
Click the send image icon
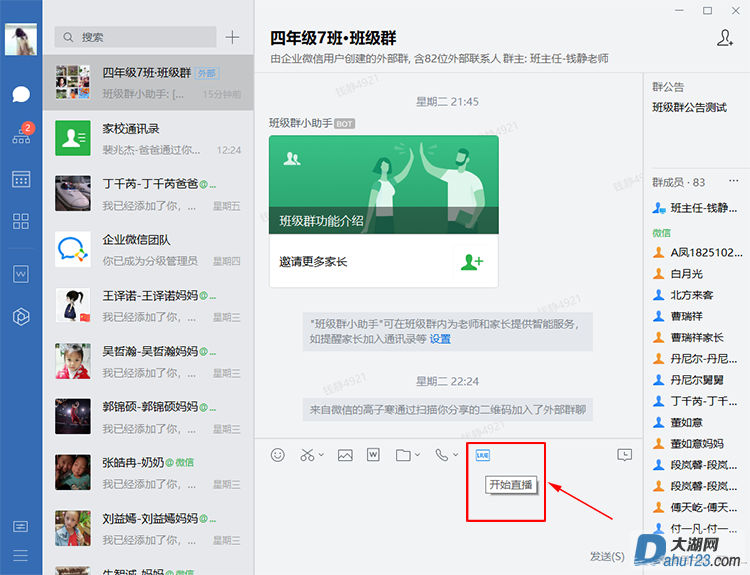pos(345,455)
